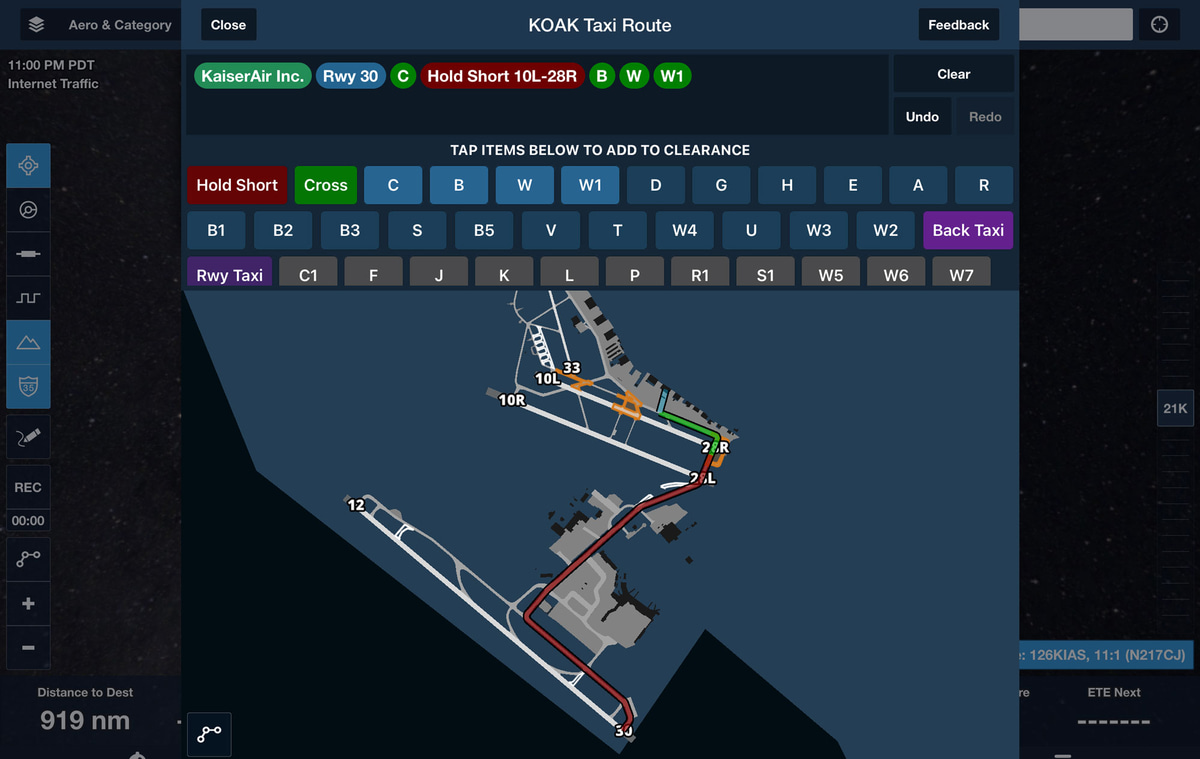1200x759 pixels.
Task: Open the map settings gear icon
Action: (x=27, y=166)
